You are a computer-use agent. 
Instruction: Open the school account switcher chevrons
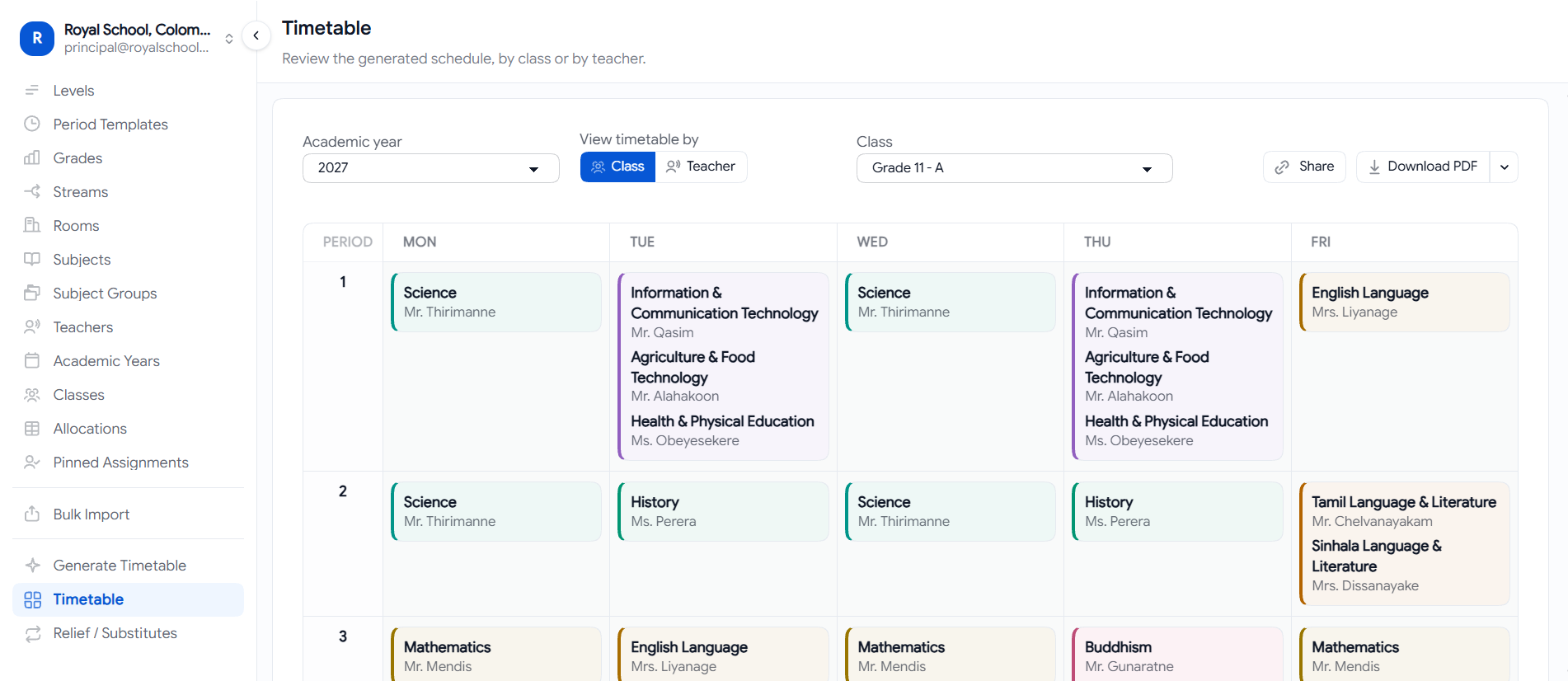[229, 39]
